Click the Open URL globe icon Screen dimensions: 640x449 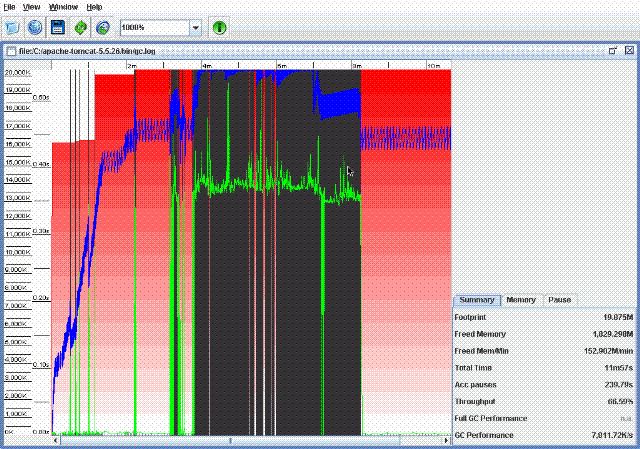pos(35,28)
